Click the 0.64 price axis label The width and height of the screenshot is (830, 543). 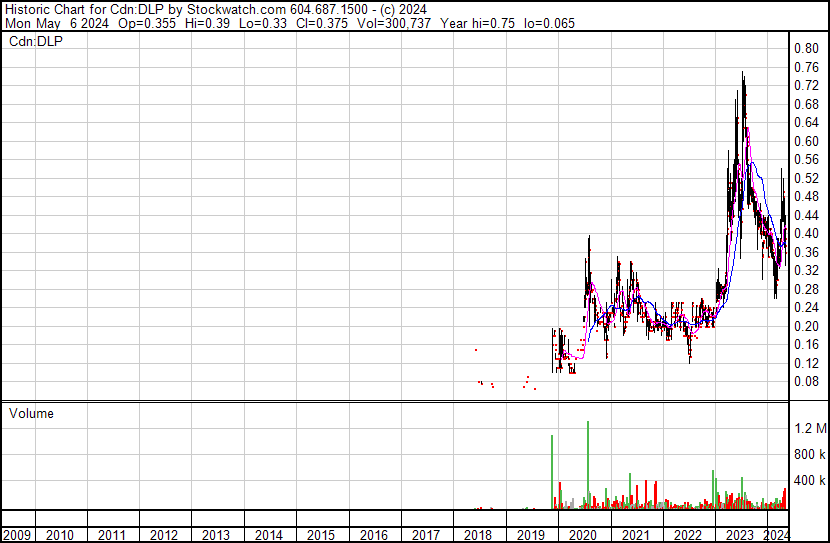(806, 123)
